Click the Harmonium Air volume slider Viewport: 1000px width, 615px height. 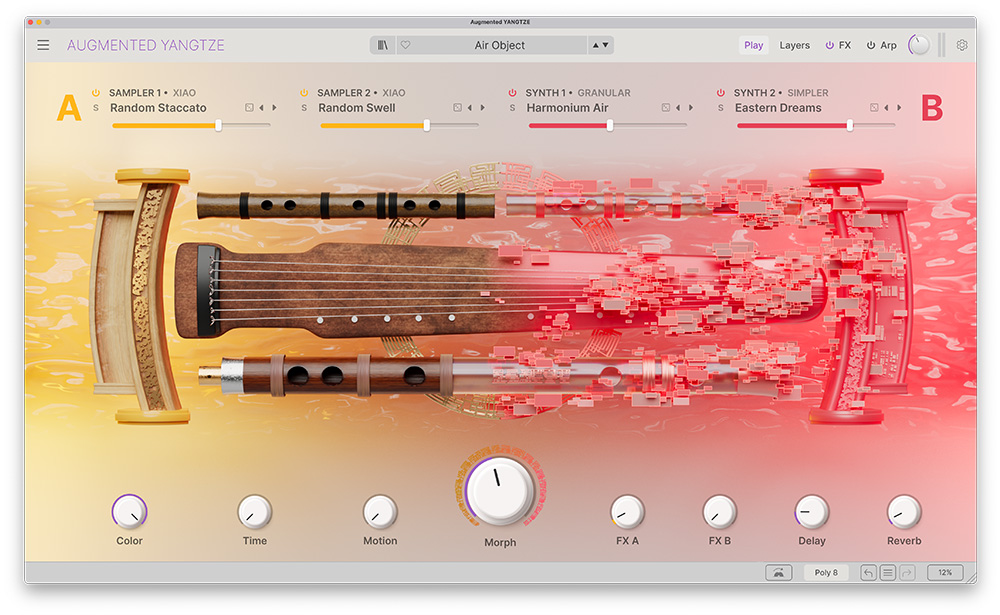point(609,125)
